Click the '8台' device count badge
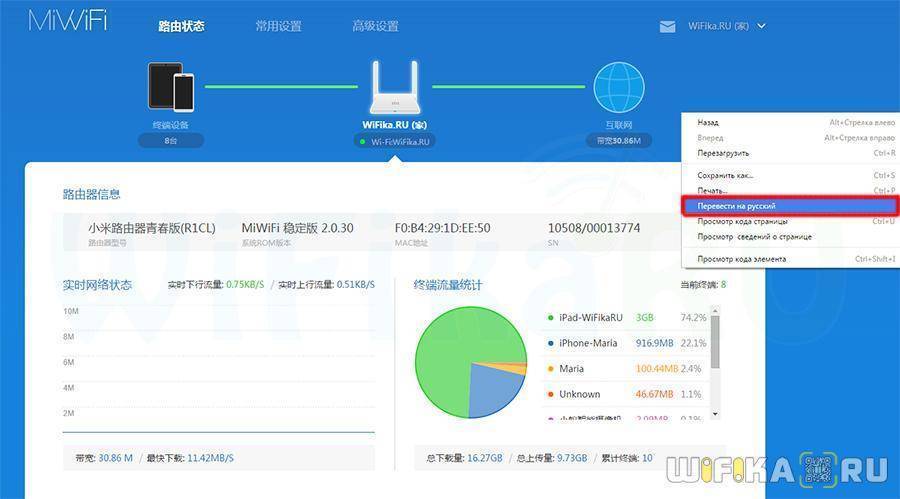This screenshot has height=499, width=900. (x=171, y=141)
